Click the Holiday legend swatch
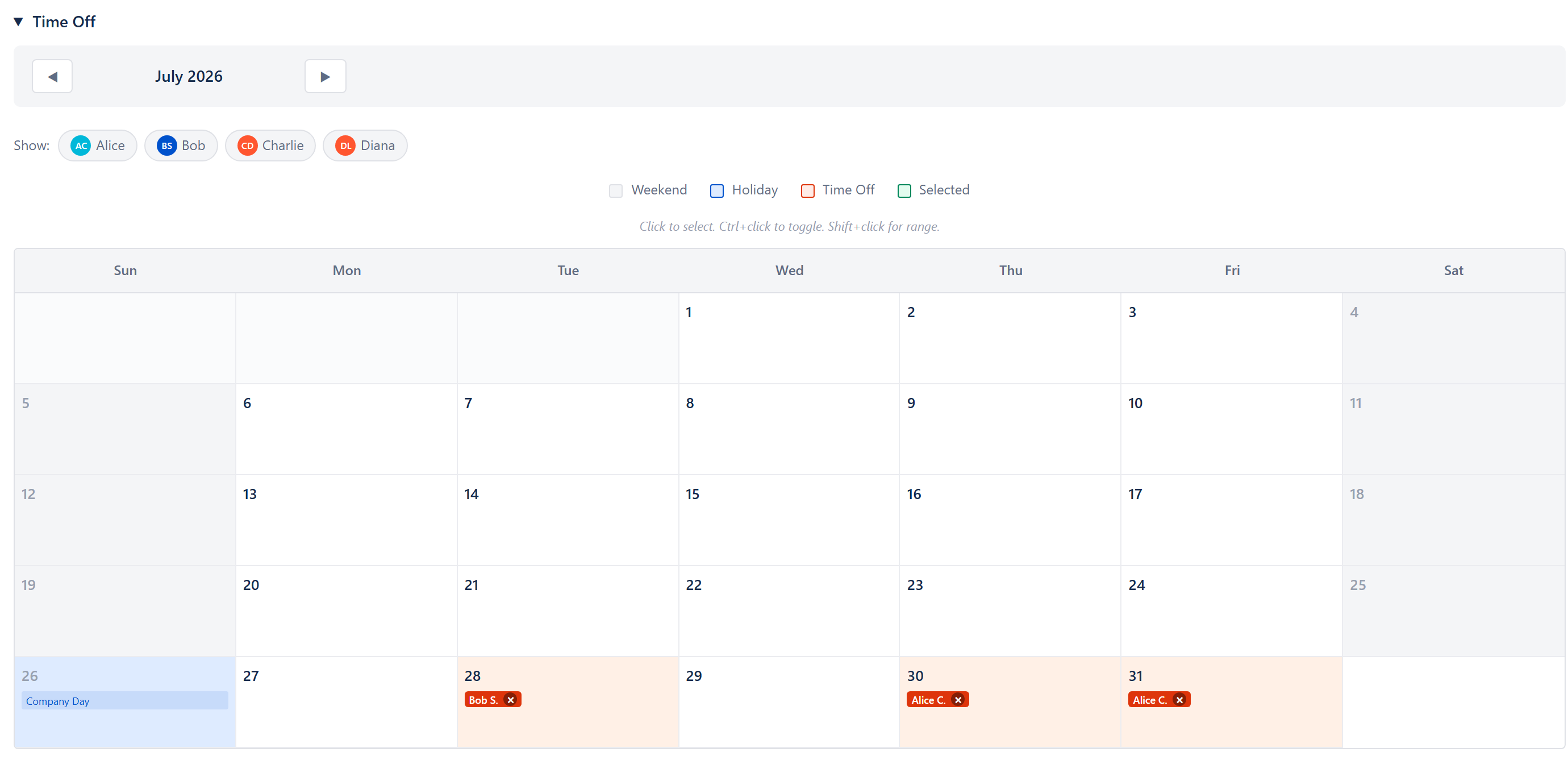The image size is (1568, 764). 716,190
